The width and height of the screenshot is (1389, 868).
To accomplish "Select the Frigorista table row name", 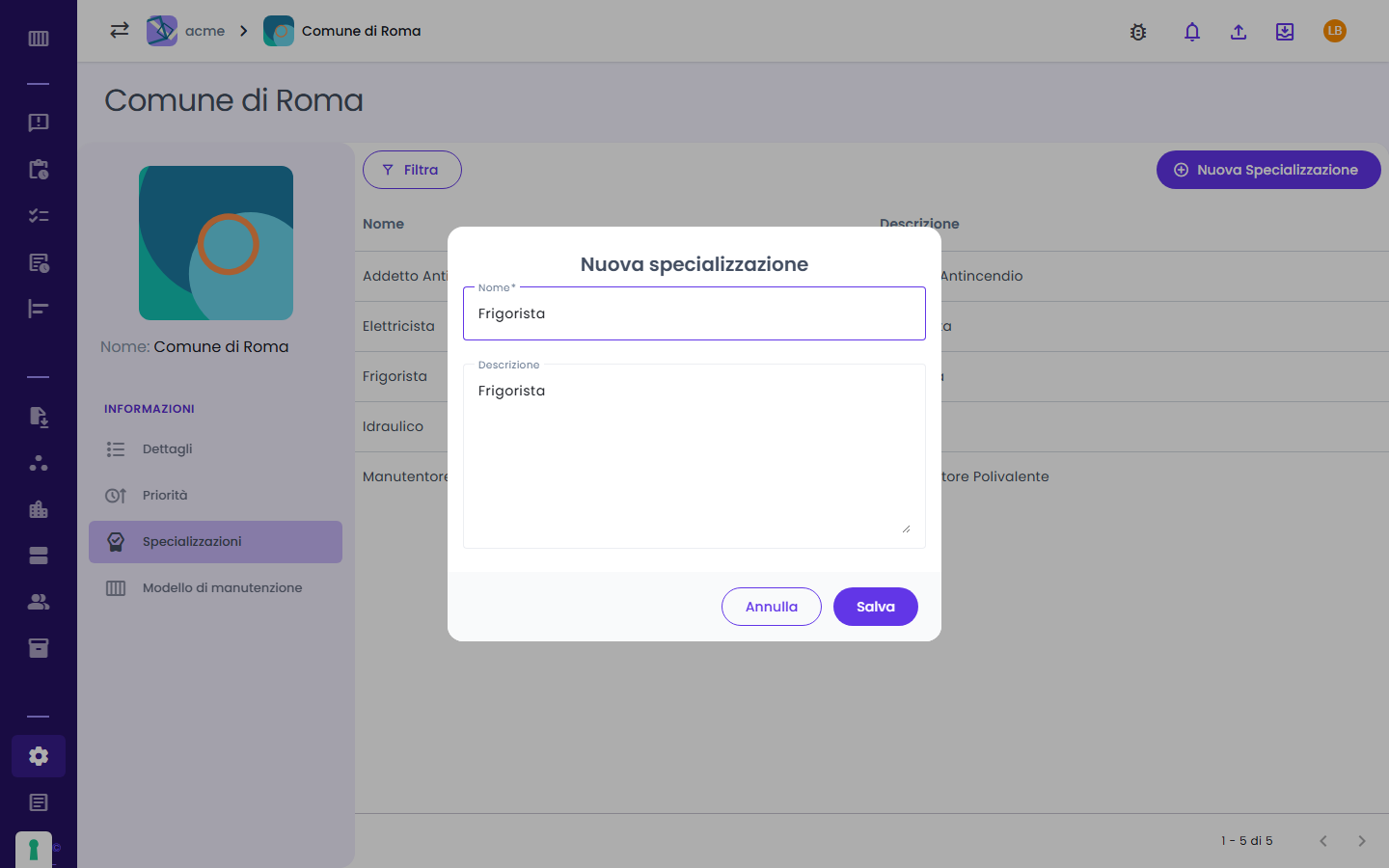I will 395,376.
